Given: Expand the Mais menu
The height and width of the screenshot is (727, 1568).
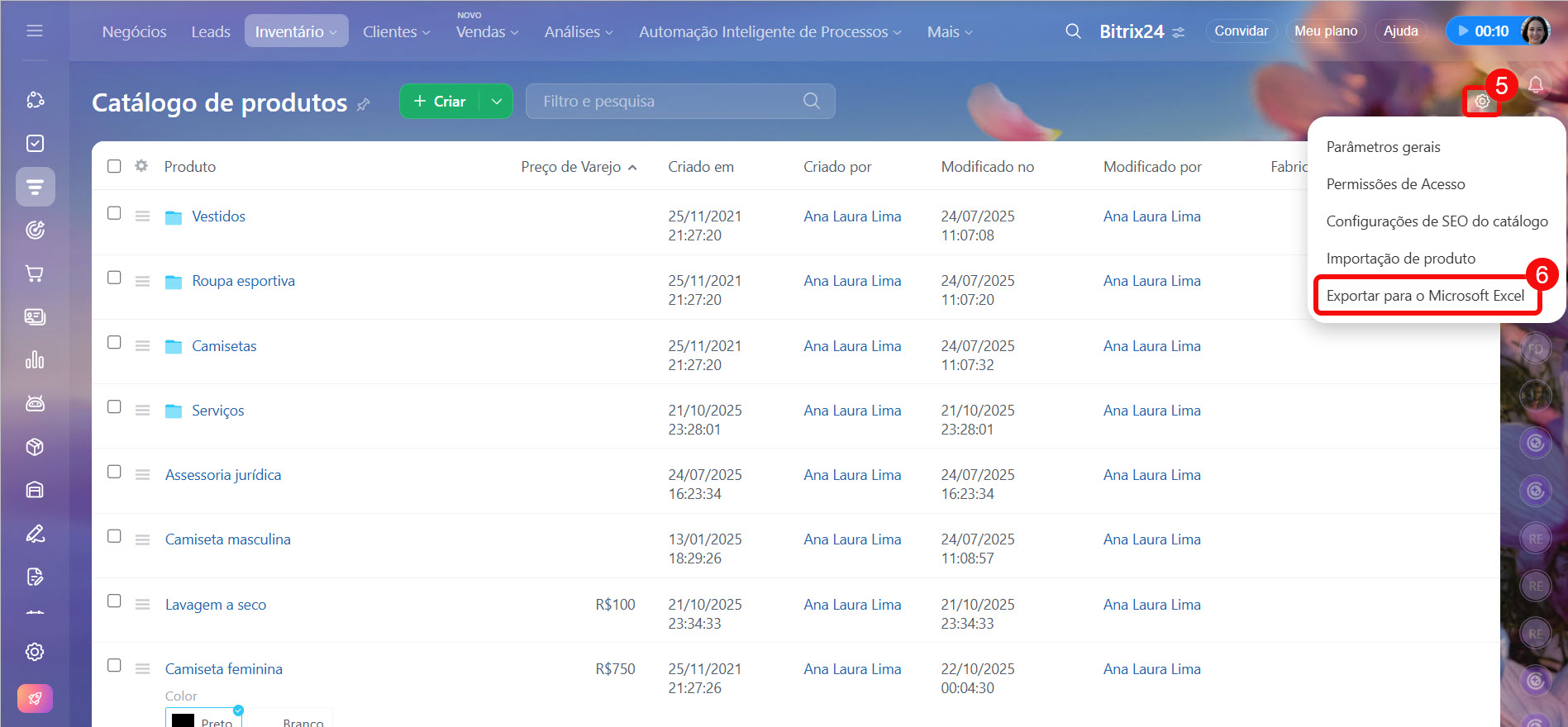Looking at the screenshot, I should coord(949,32).
